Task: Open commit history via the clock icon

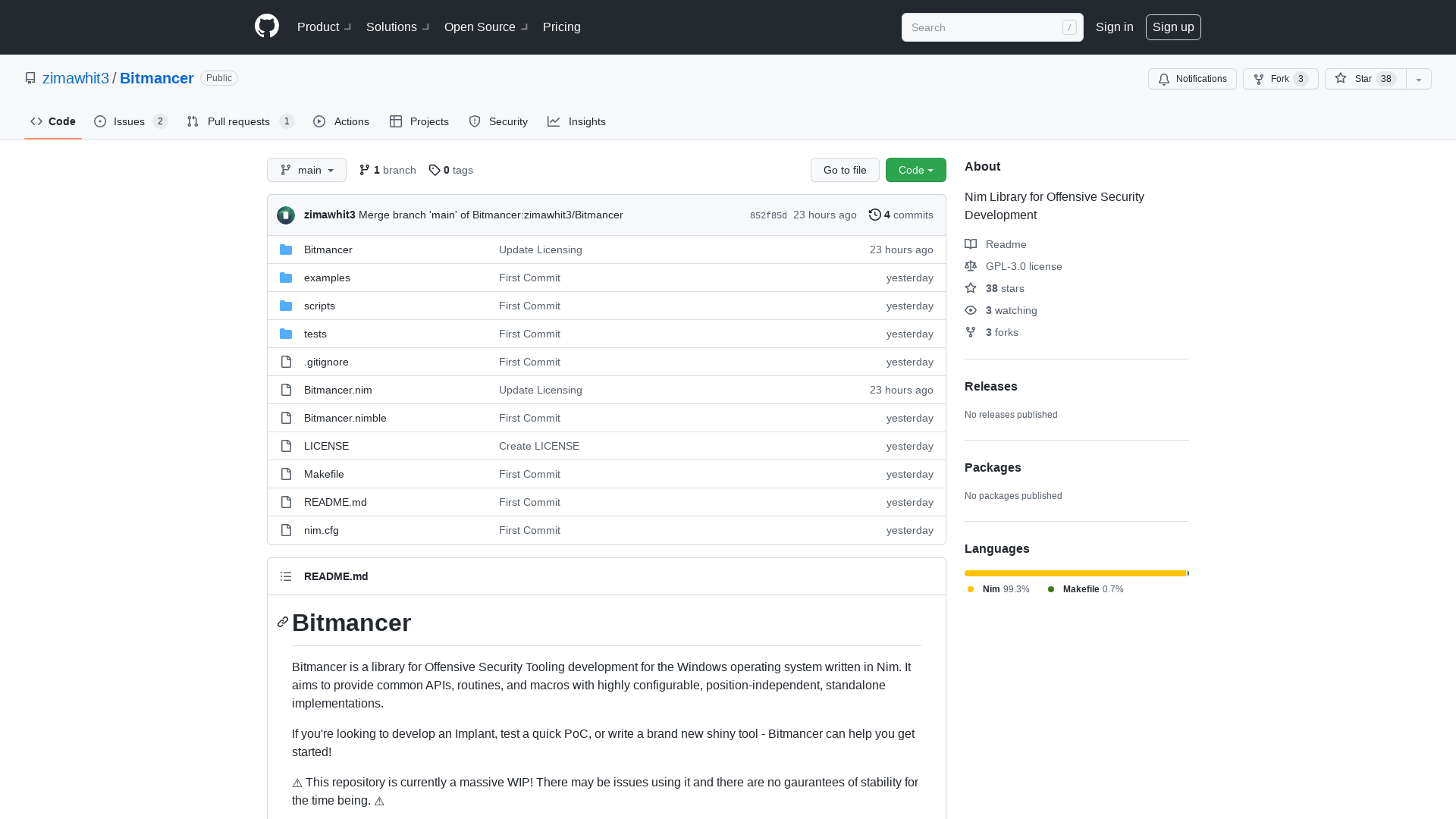Action: pos(875,215)
